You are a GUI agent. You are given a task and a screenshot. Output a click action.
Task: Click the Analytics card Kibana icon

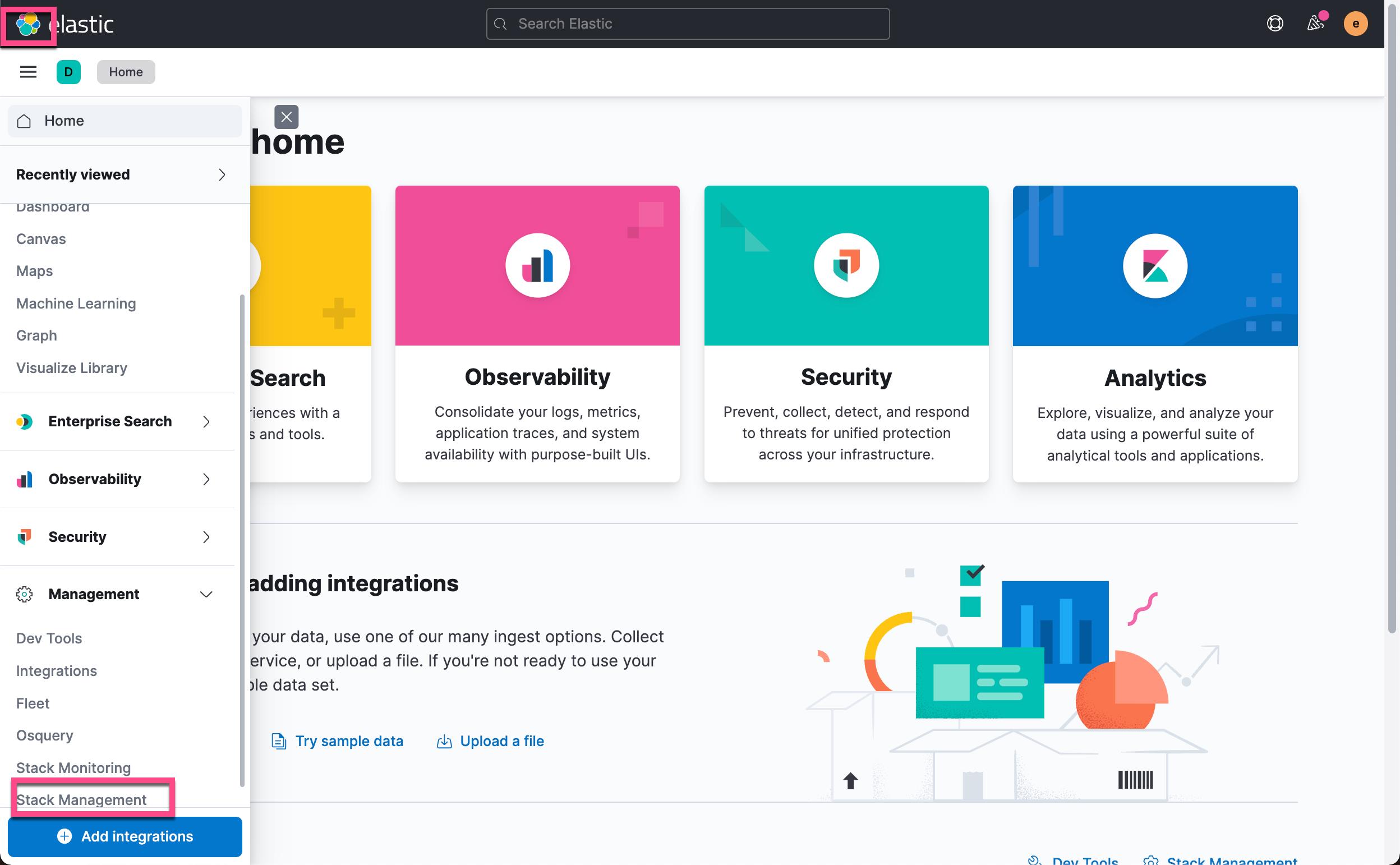click(1155, 265)
